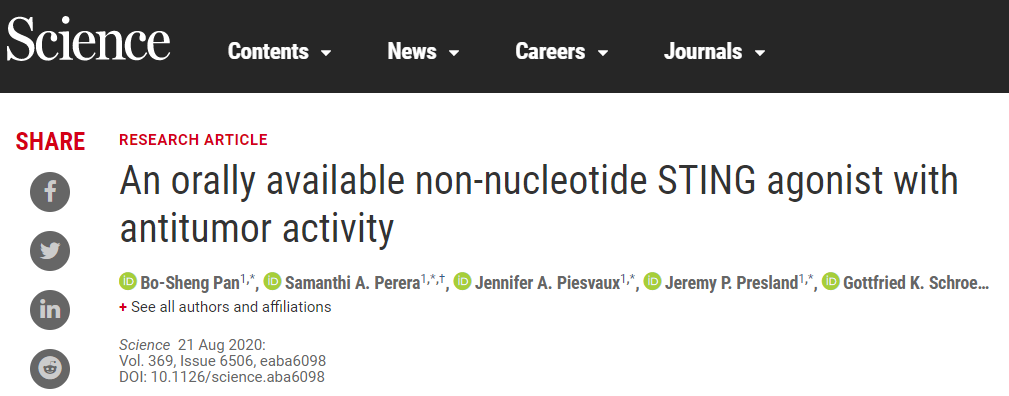The height and width of the screenshot is (396, 1009).
Task: Open author link Jennifer A. Piesvaux
Action: (x=547, y=283)
